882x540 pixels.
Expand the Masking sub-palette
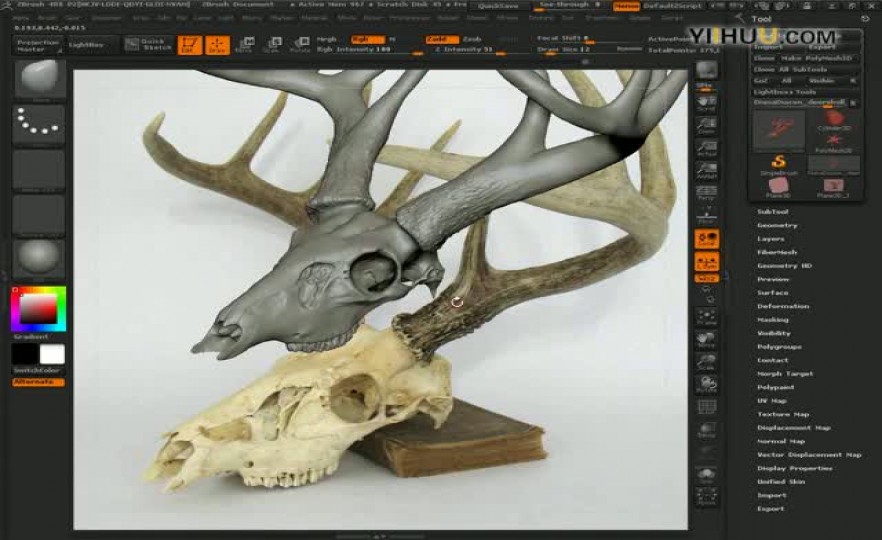(x=772, y=320)
